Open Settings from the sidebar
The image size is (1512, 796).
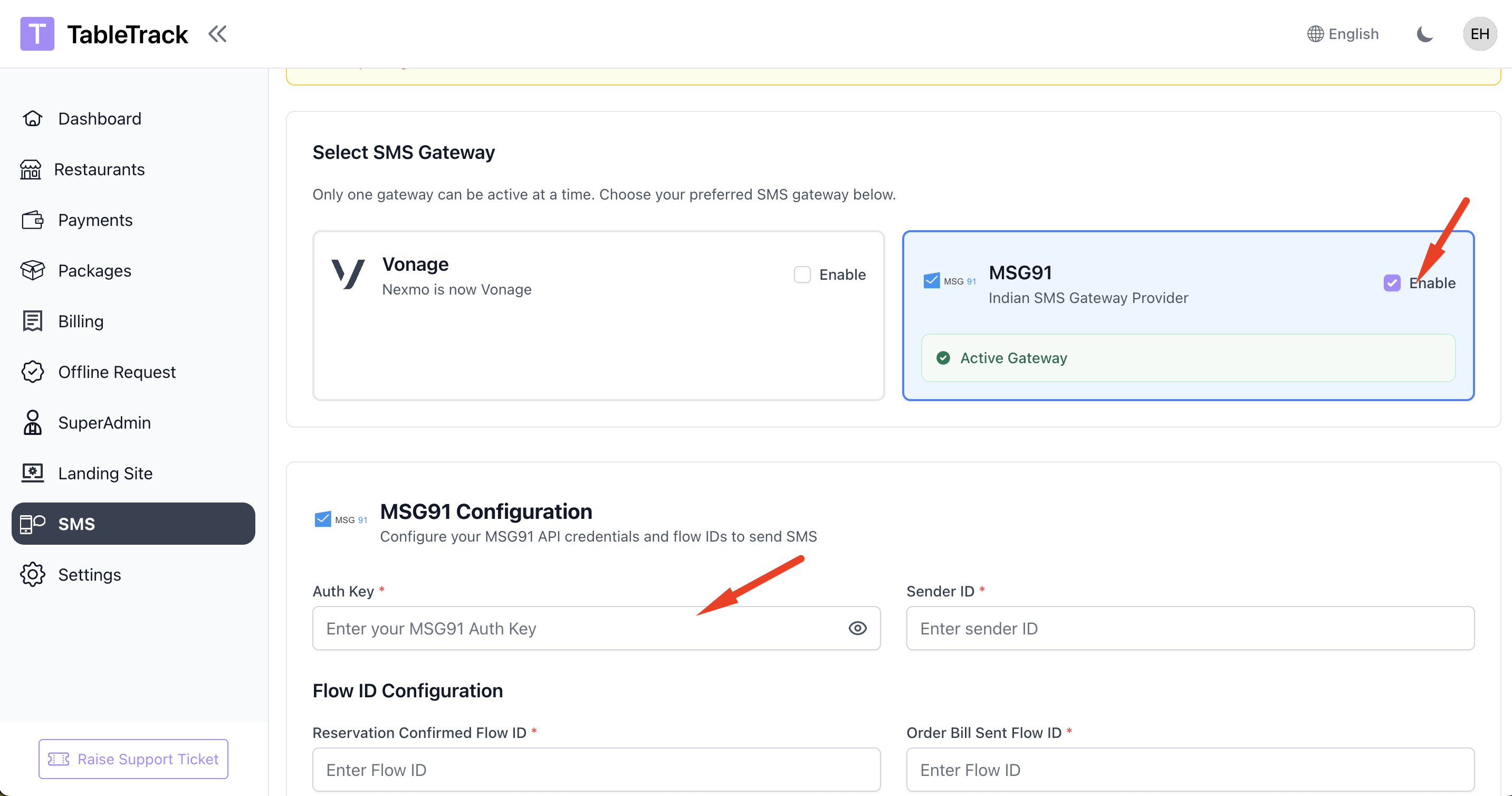[89, 574]
